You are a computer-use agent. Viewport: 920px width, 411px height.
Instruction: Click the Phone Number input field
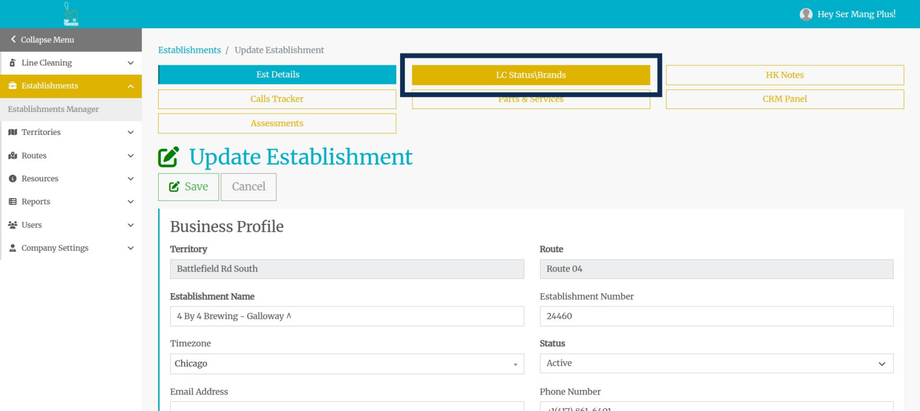(716, 406)
